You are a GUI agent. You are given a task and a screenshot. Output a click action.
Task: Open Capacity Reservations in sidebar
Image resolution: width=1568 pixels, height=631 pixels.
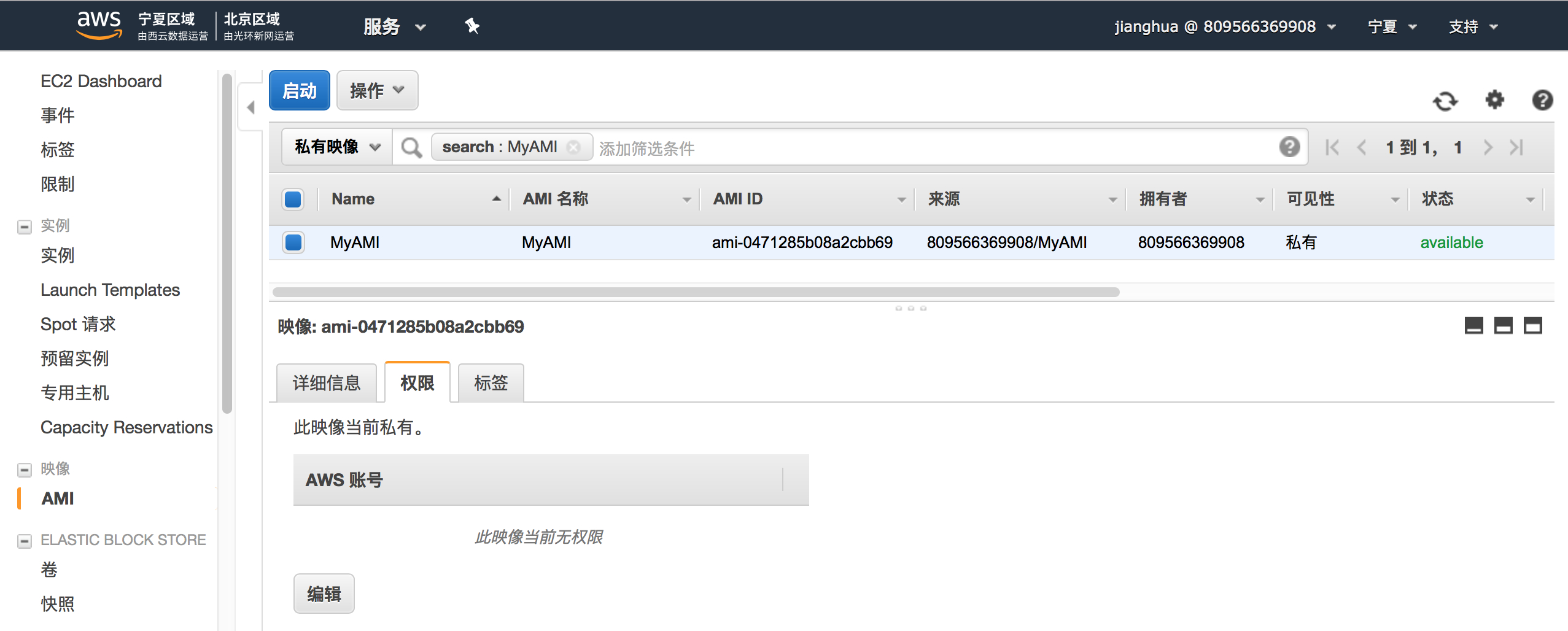tap(126, 427)
